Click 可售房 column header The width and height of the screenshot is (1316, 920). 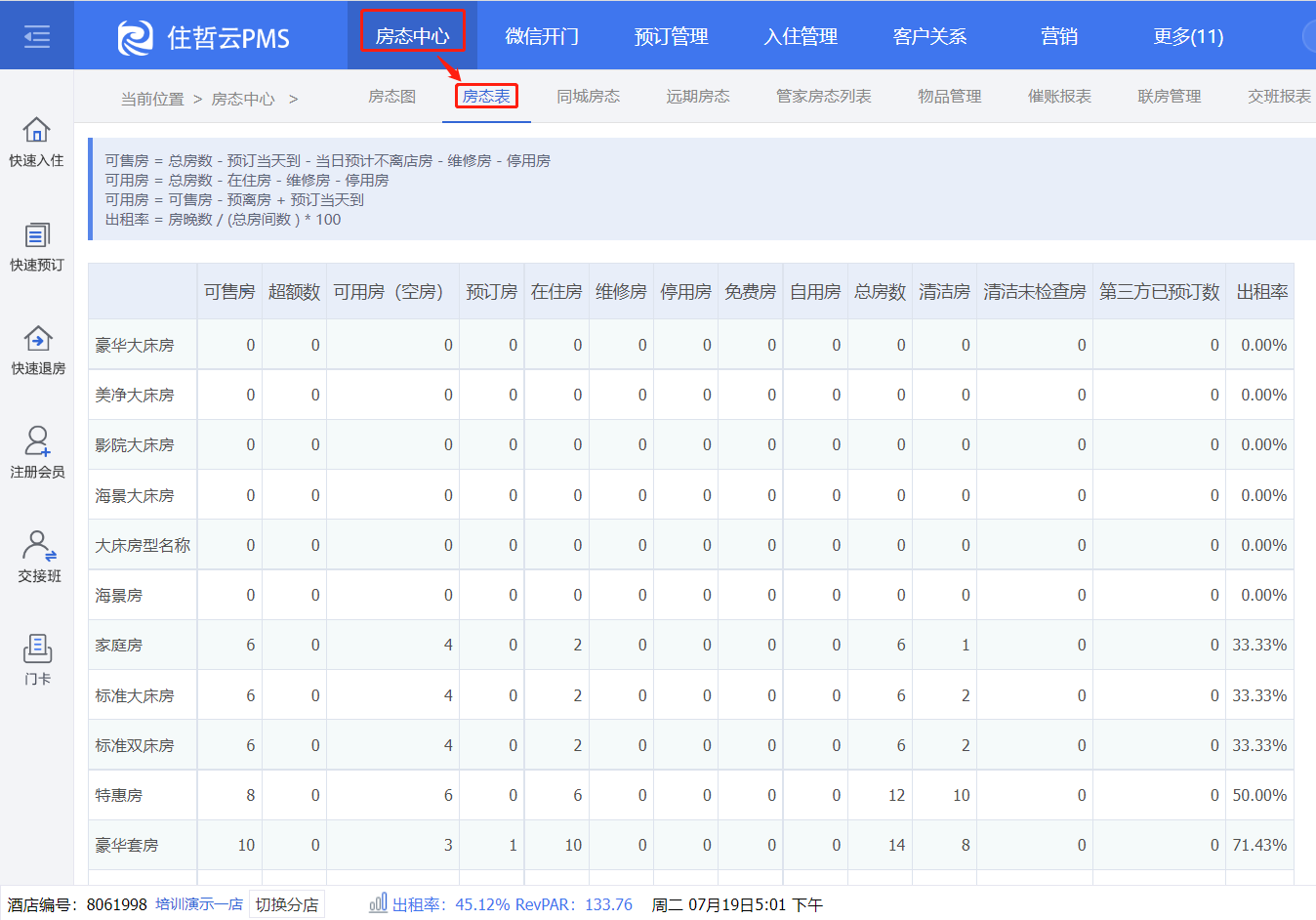click(x=229, y=291)
